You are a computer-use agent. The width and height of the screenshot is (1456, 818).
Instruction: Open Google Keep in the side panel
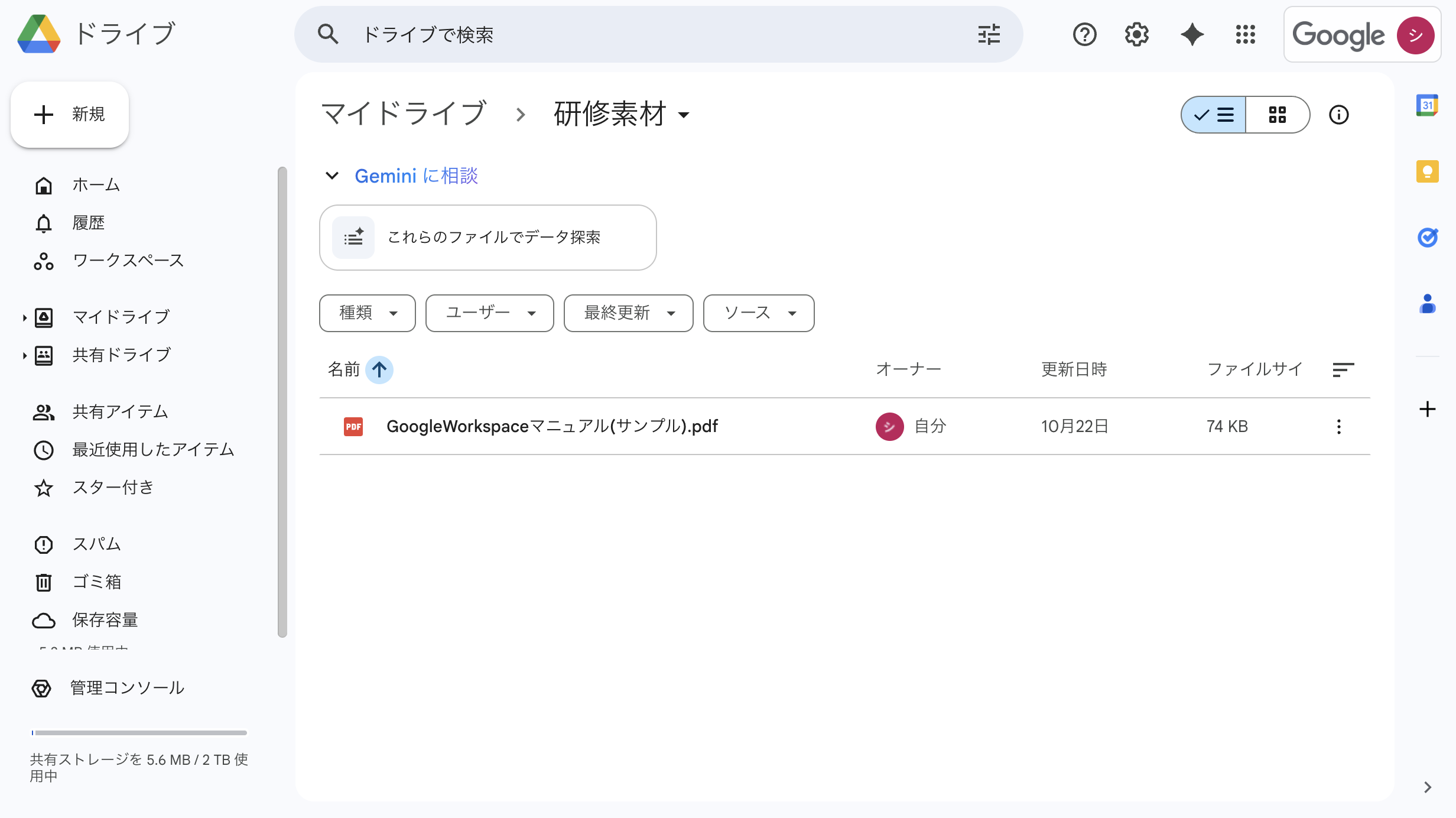1428,171
